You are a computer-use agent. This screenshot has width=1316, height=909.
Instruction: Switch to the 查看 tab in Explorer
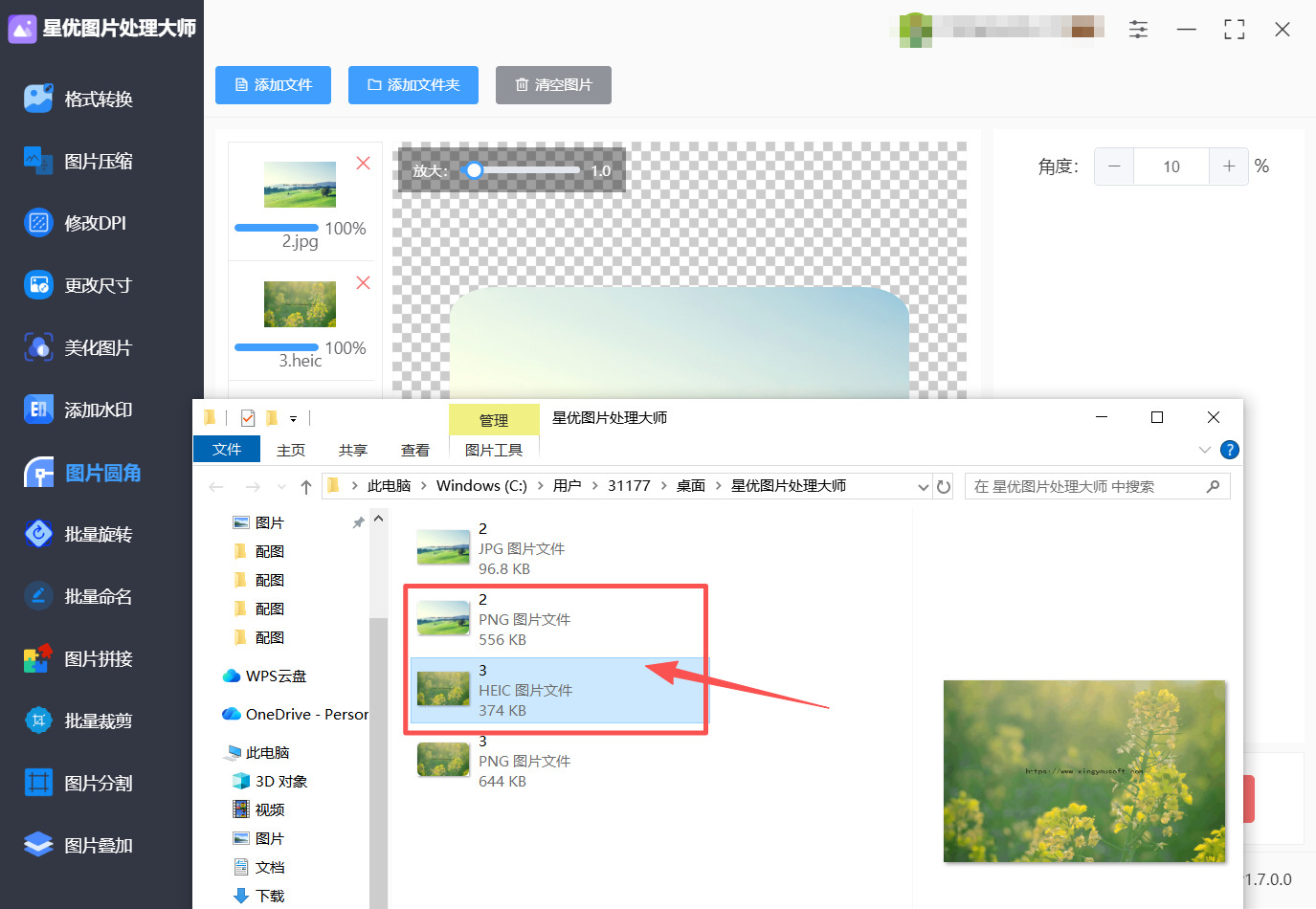(x=414, y=449)
